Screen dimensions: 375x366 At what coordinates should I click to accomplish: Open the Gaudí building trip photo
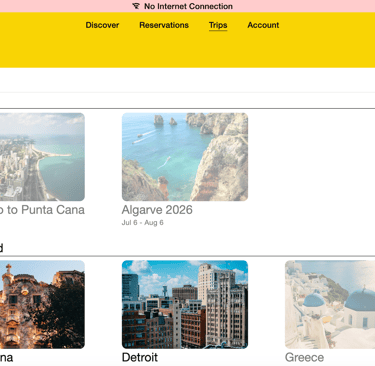coord(42,304)
